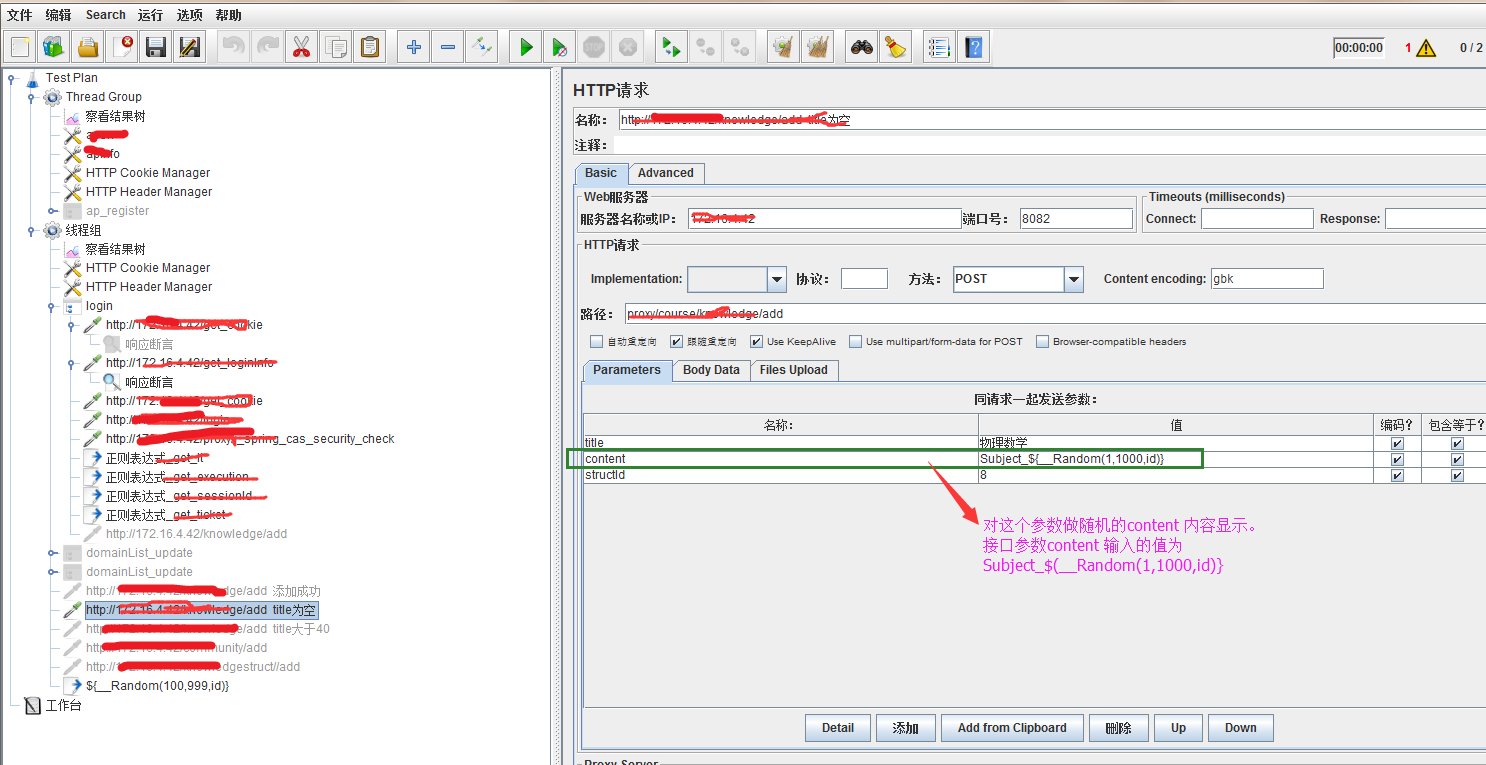1486x765 pixels.
Task: Click the Reset Search brush icon
Action: [x=895, y=46]
